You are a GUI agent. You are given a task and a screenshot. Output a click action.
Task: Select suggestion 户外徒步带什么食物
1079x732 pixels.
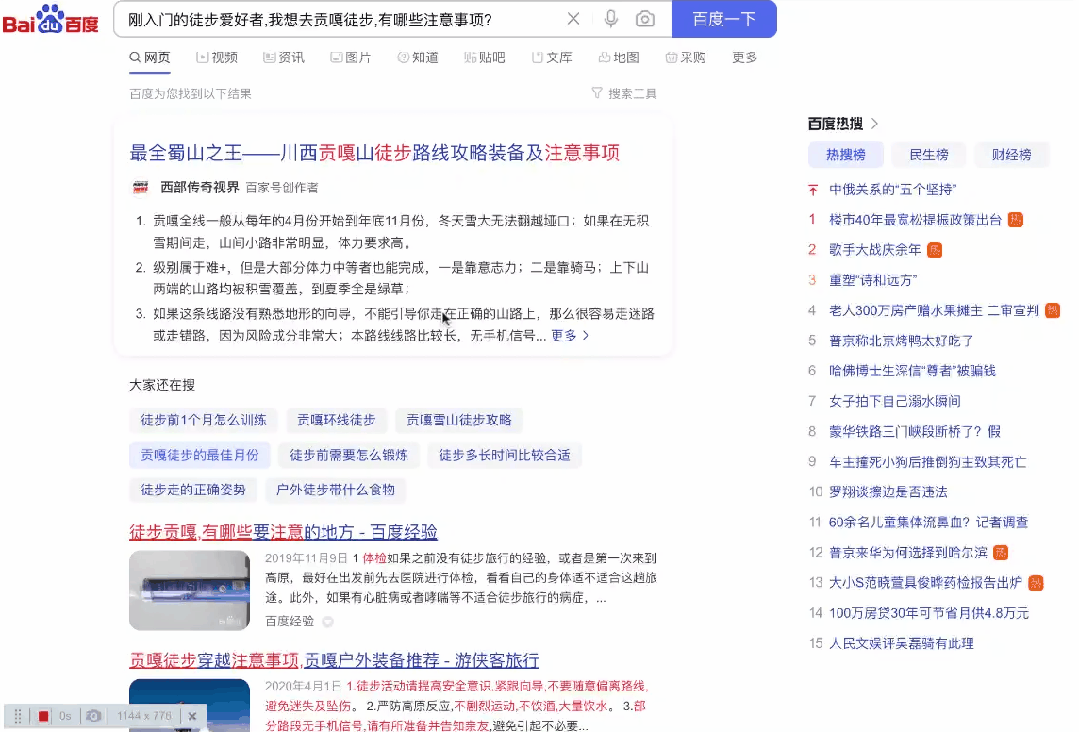coord(335,490)
